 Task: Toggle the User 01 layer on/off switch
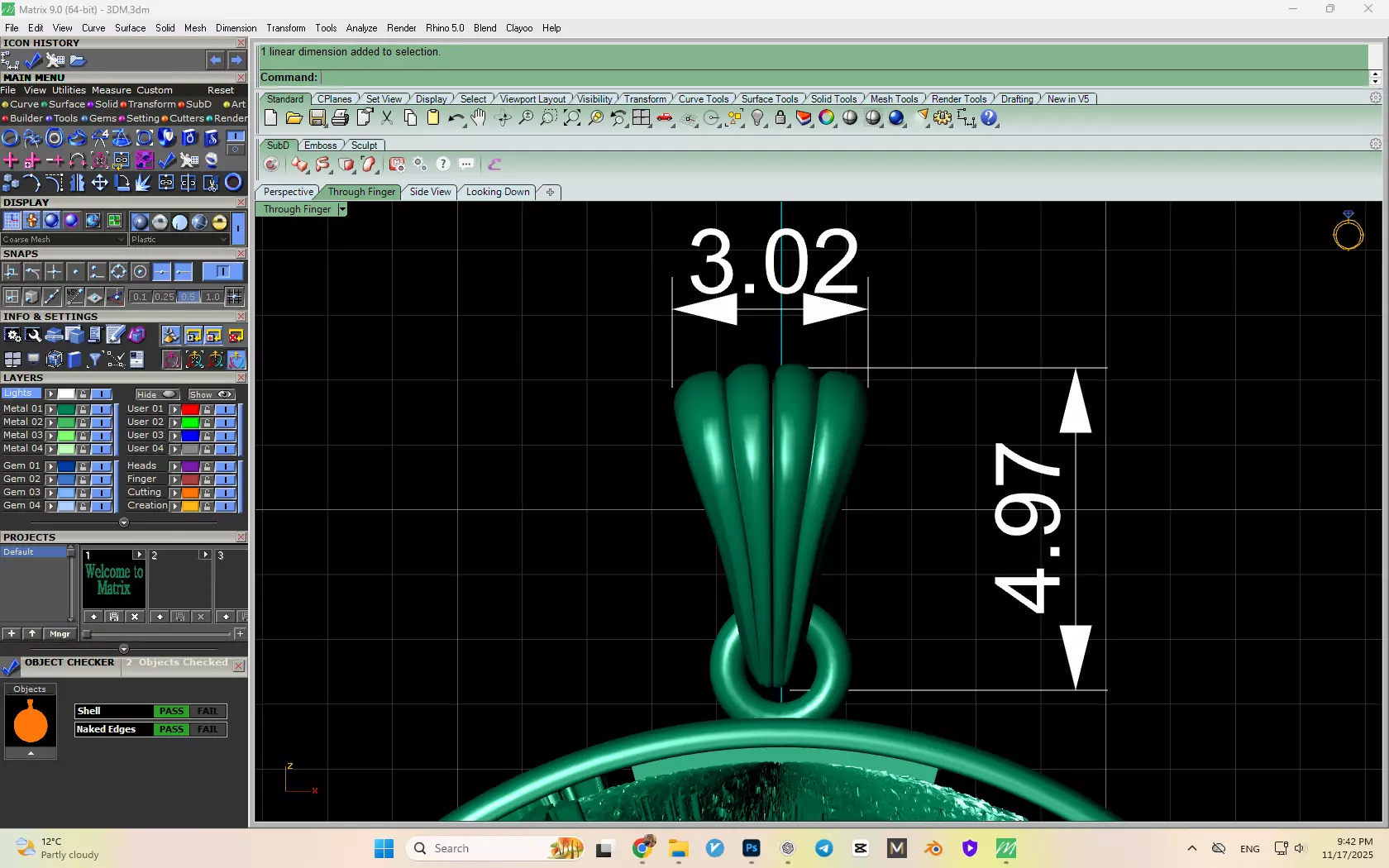pos(226,409)
